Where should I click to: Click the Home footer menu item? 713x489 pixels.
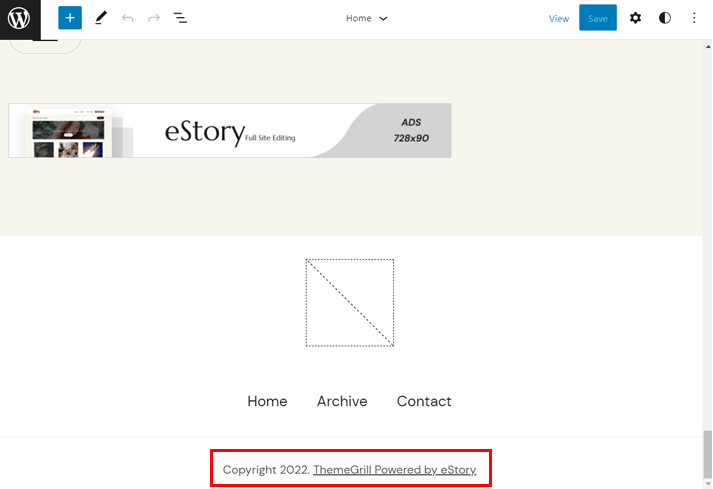(x=267, y=401)
